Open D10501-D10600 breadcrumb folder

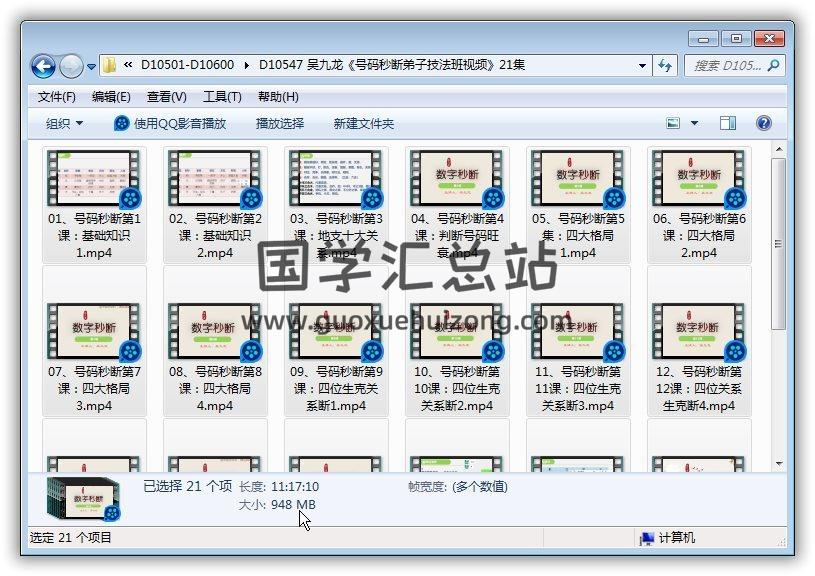(x=187, y=65)
